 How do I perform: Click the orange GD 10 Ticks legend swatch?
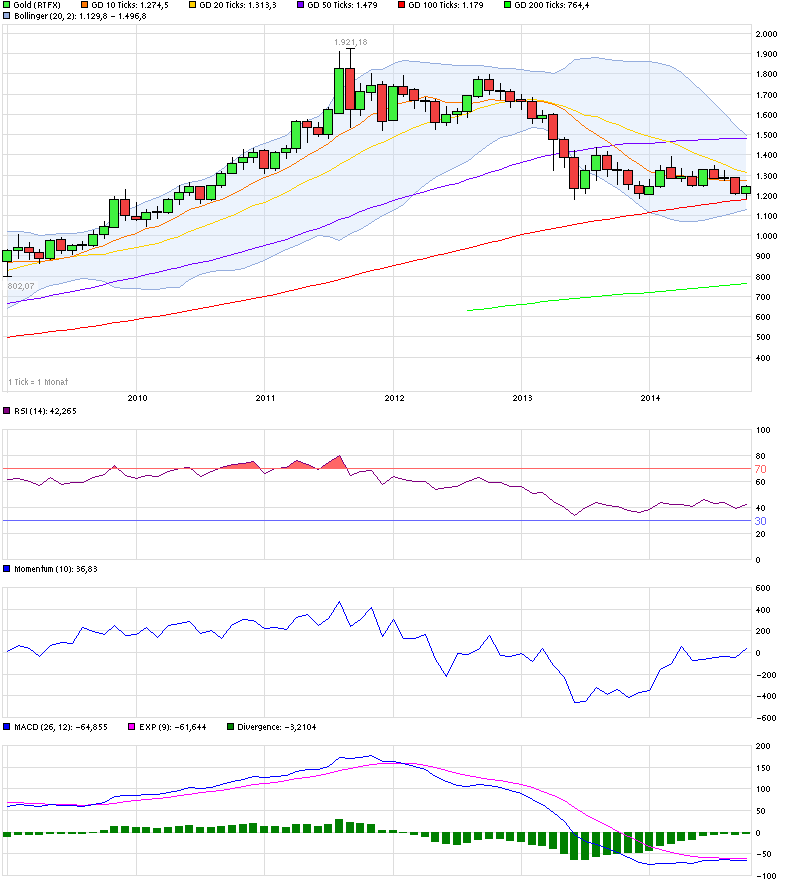point(82,5)
